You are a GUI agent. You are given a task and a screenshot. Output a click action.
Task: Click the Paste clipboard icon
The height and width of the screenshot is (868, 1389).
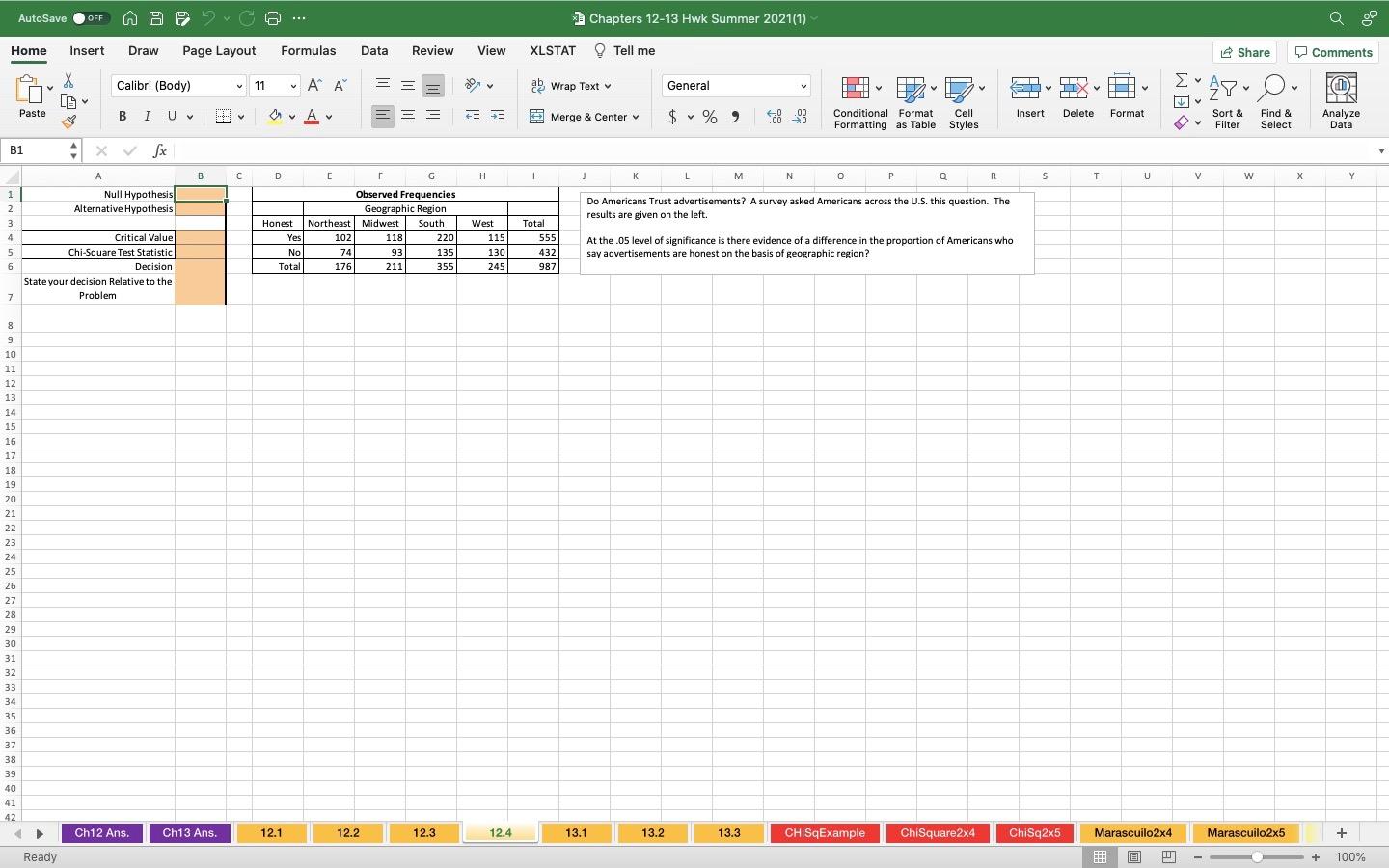point(32,90)
